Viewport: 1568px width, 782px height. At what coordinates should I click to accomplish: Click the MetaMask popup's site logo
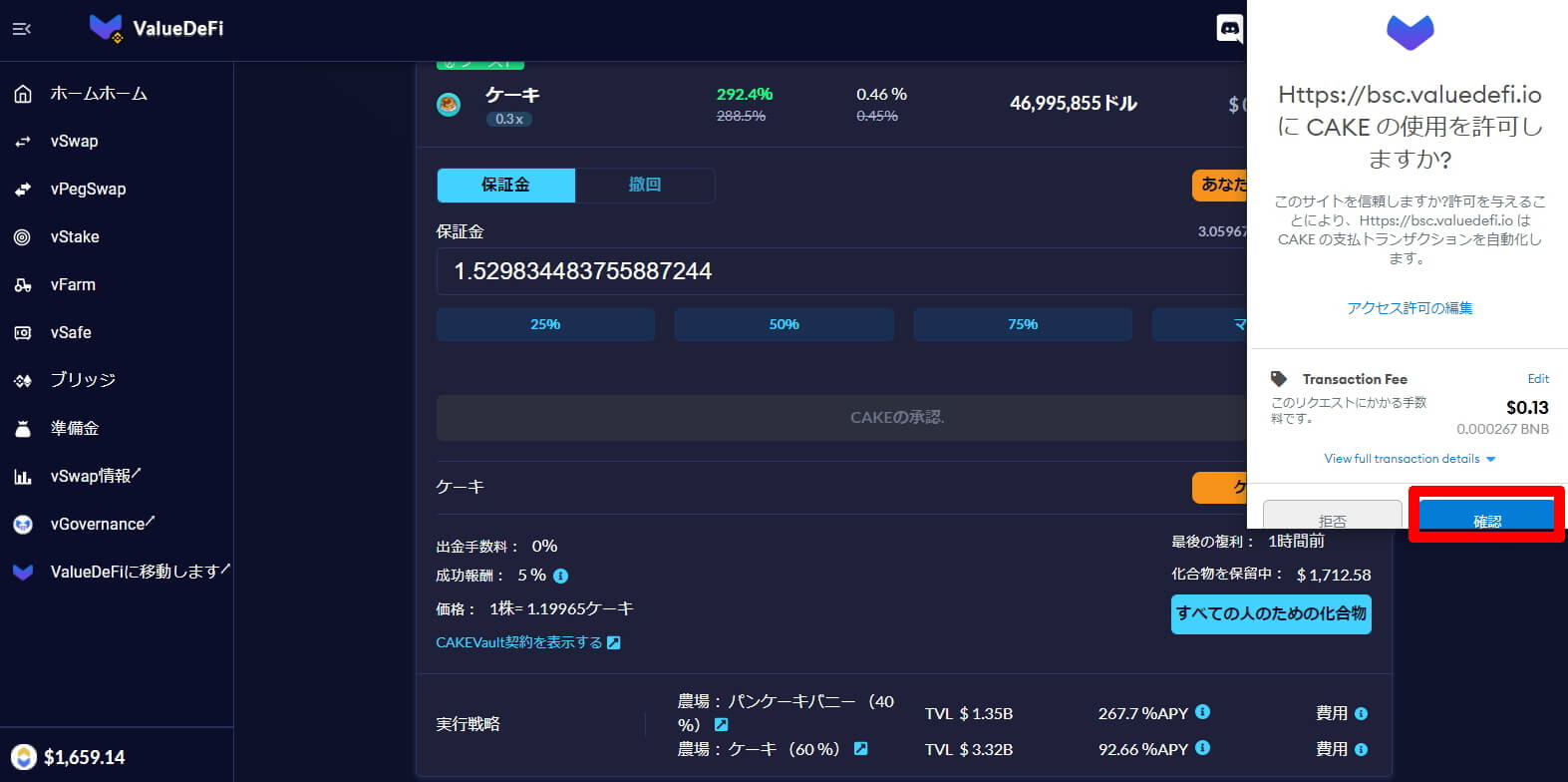tap(1410, 32)
